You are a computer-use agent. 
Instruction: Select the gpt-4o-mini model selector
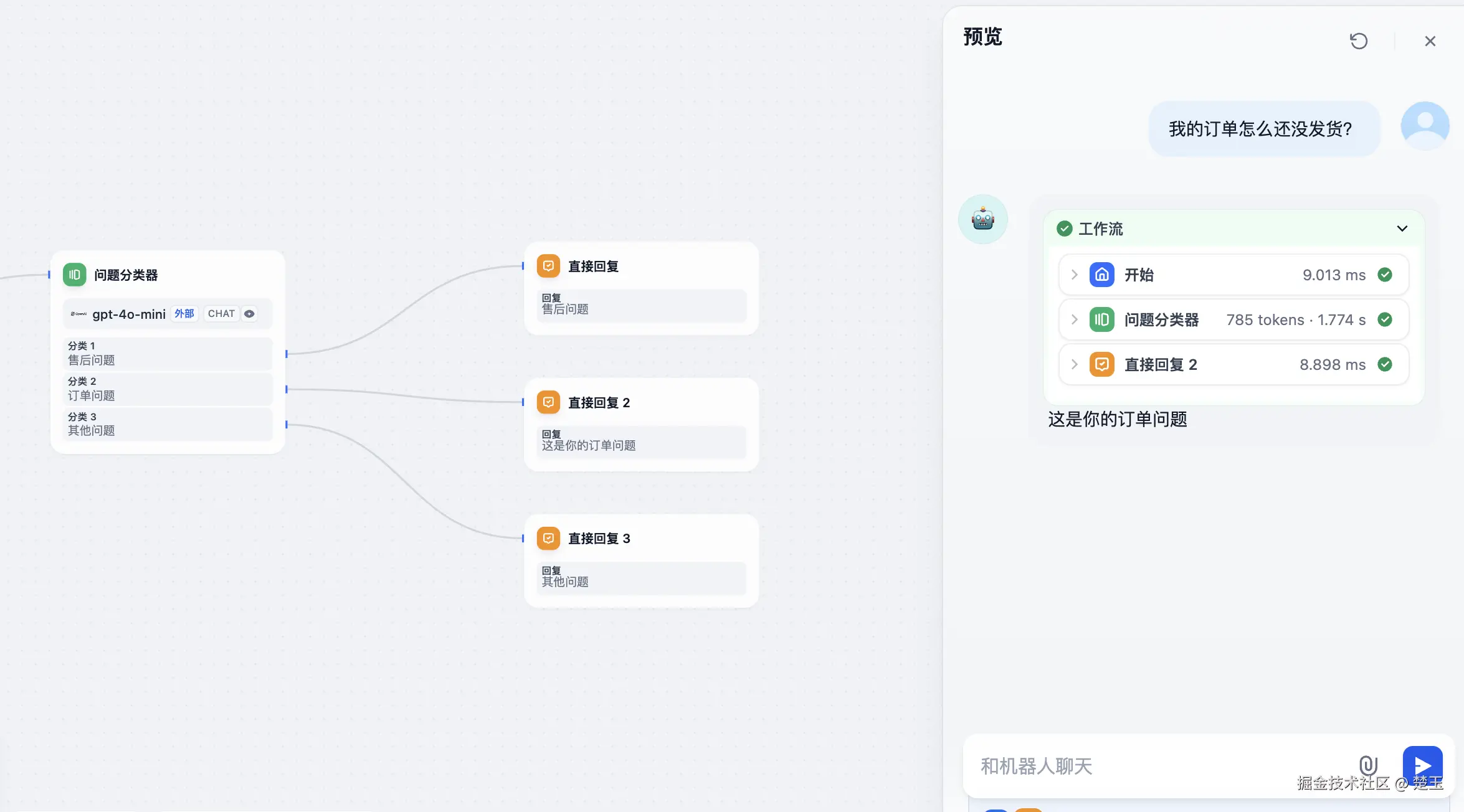[128, 314]
